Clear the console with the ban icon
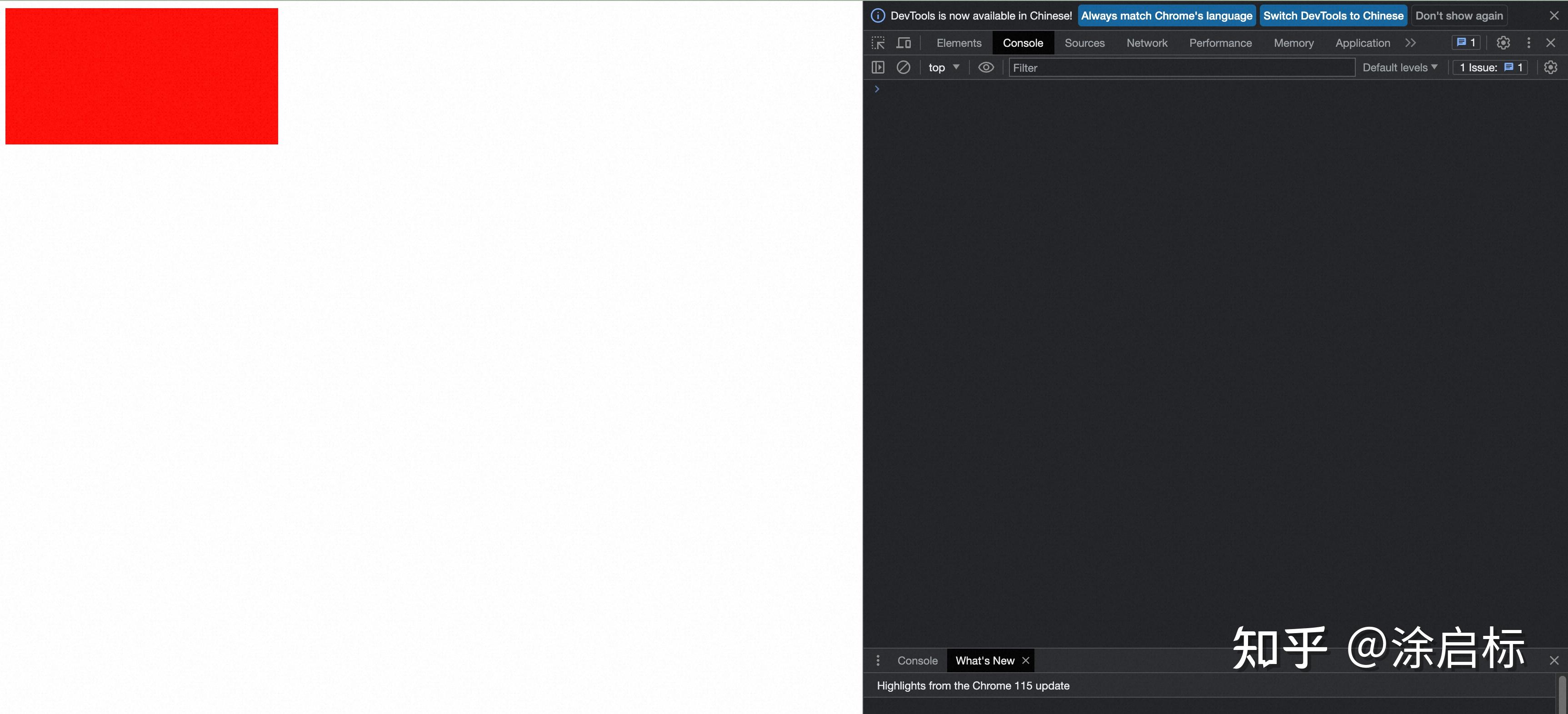Screen dimensions: 1568x714 coord(904,68)
